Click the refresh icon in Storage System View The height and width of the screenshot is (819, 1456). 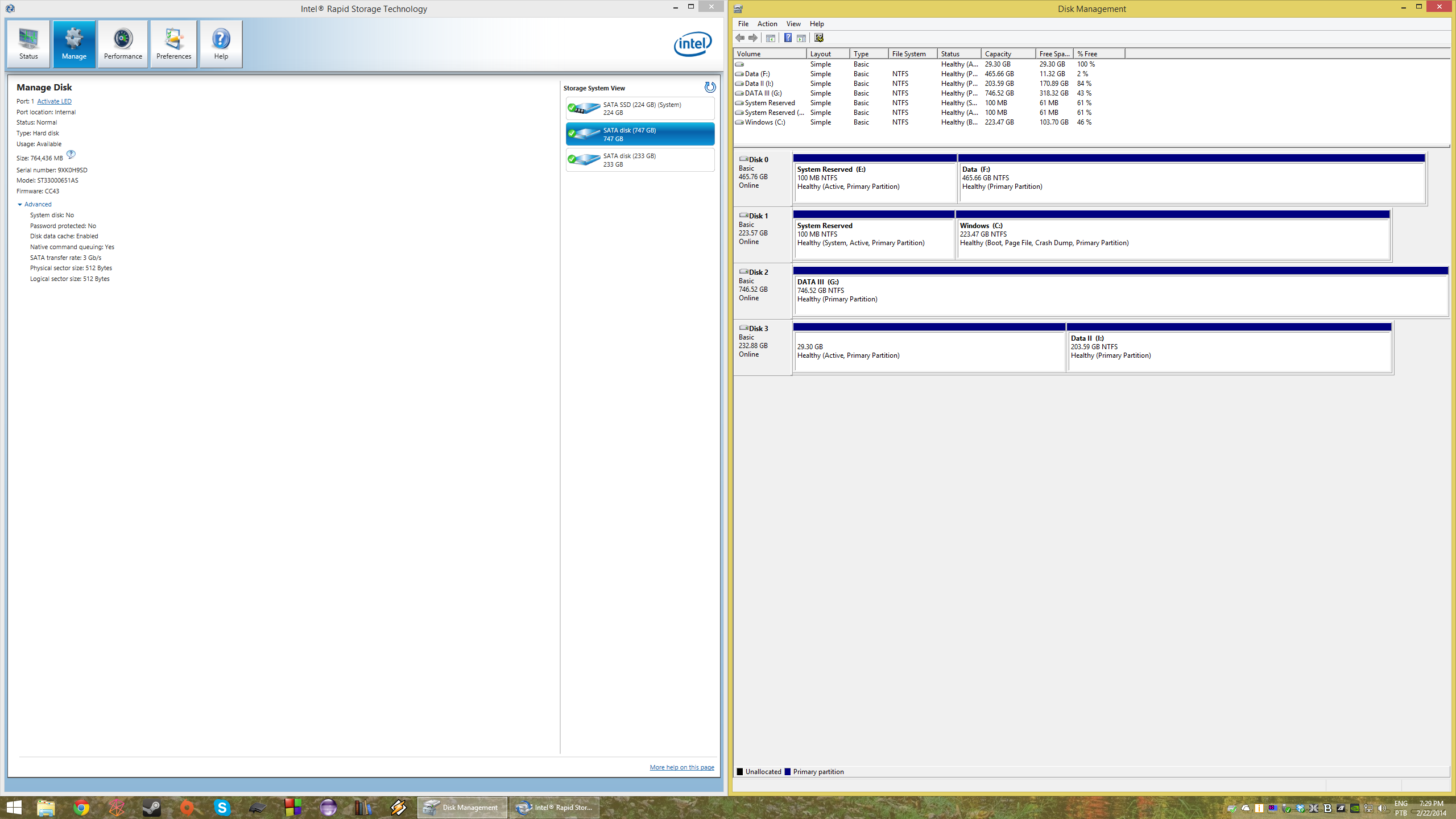tap(709, 87)
